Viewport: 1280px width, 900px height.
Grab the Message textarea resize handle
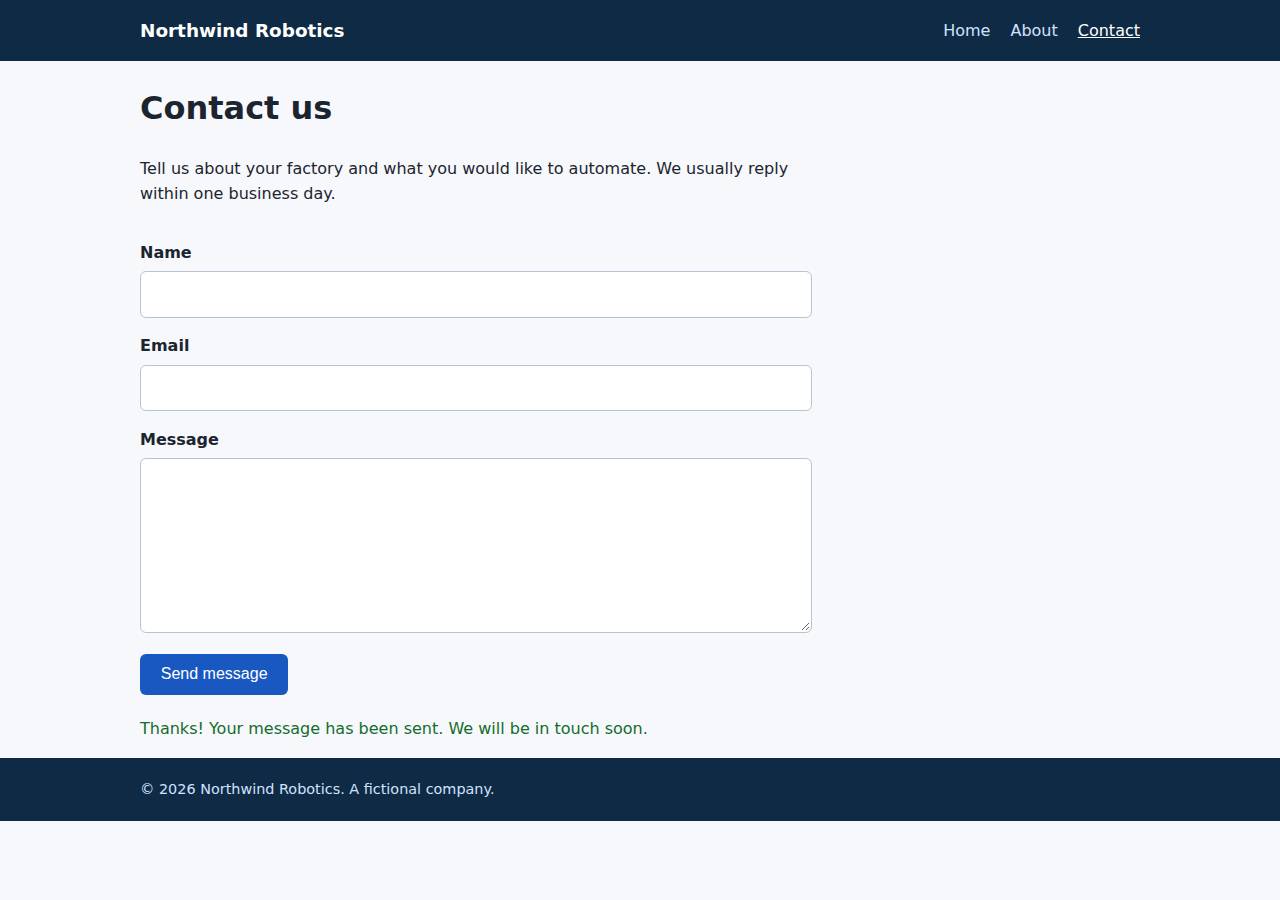[805, 626]
